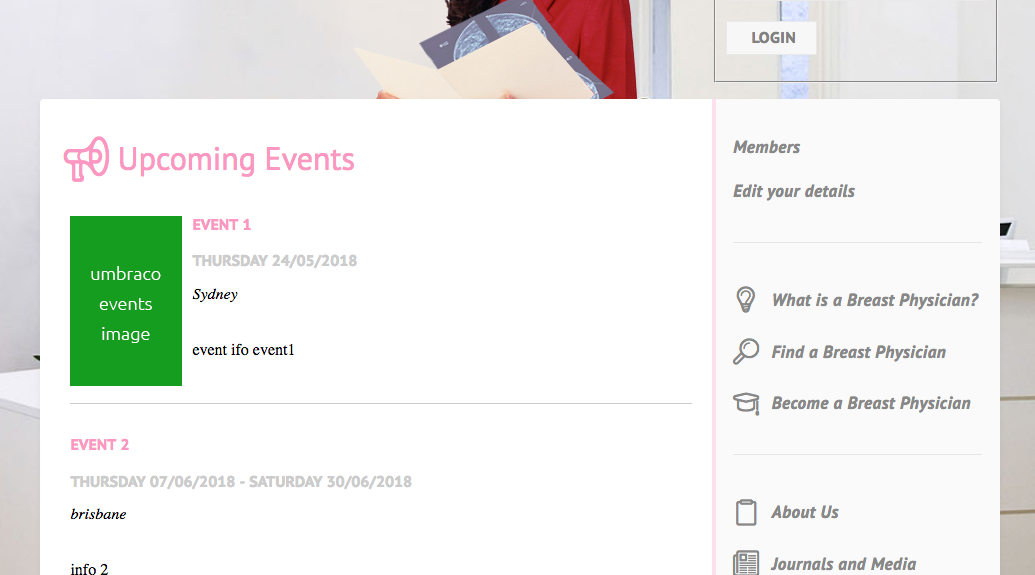Image resolution: width=1035 pixels, height=575 pixels.
Task: Open the EVENT 1 title
Action: pos(222,225)
